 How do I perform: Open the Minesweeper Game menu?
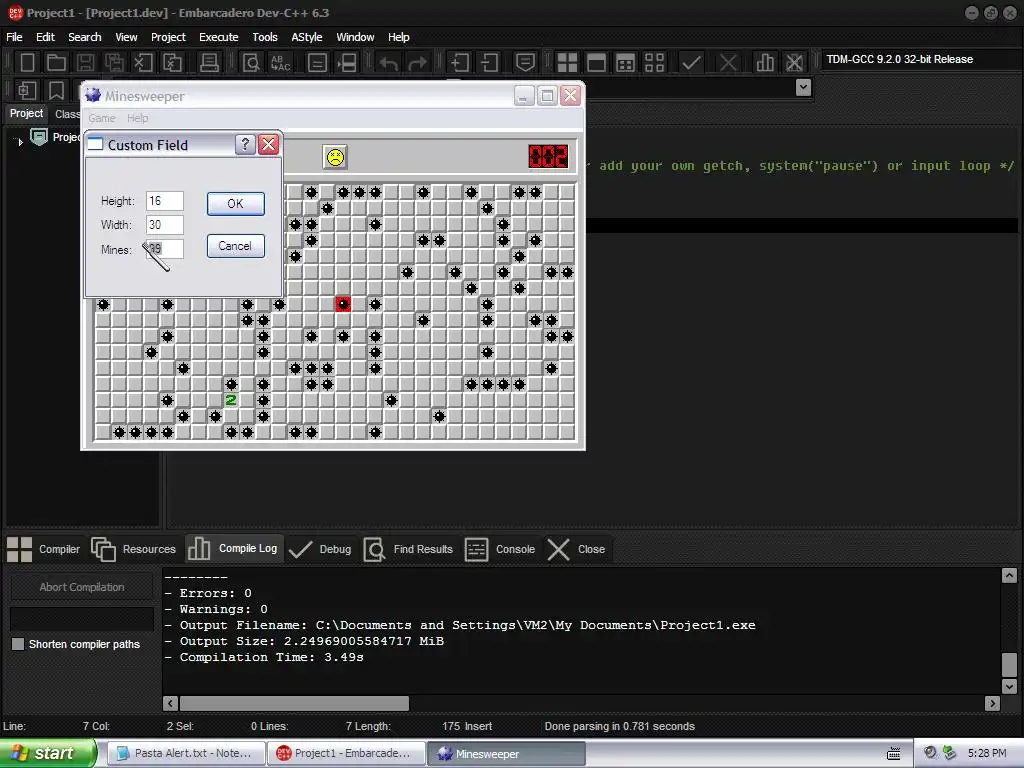click(102, 118)
